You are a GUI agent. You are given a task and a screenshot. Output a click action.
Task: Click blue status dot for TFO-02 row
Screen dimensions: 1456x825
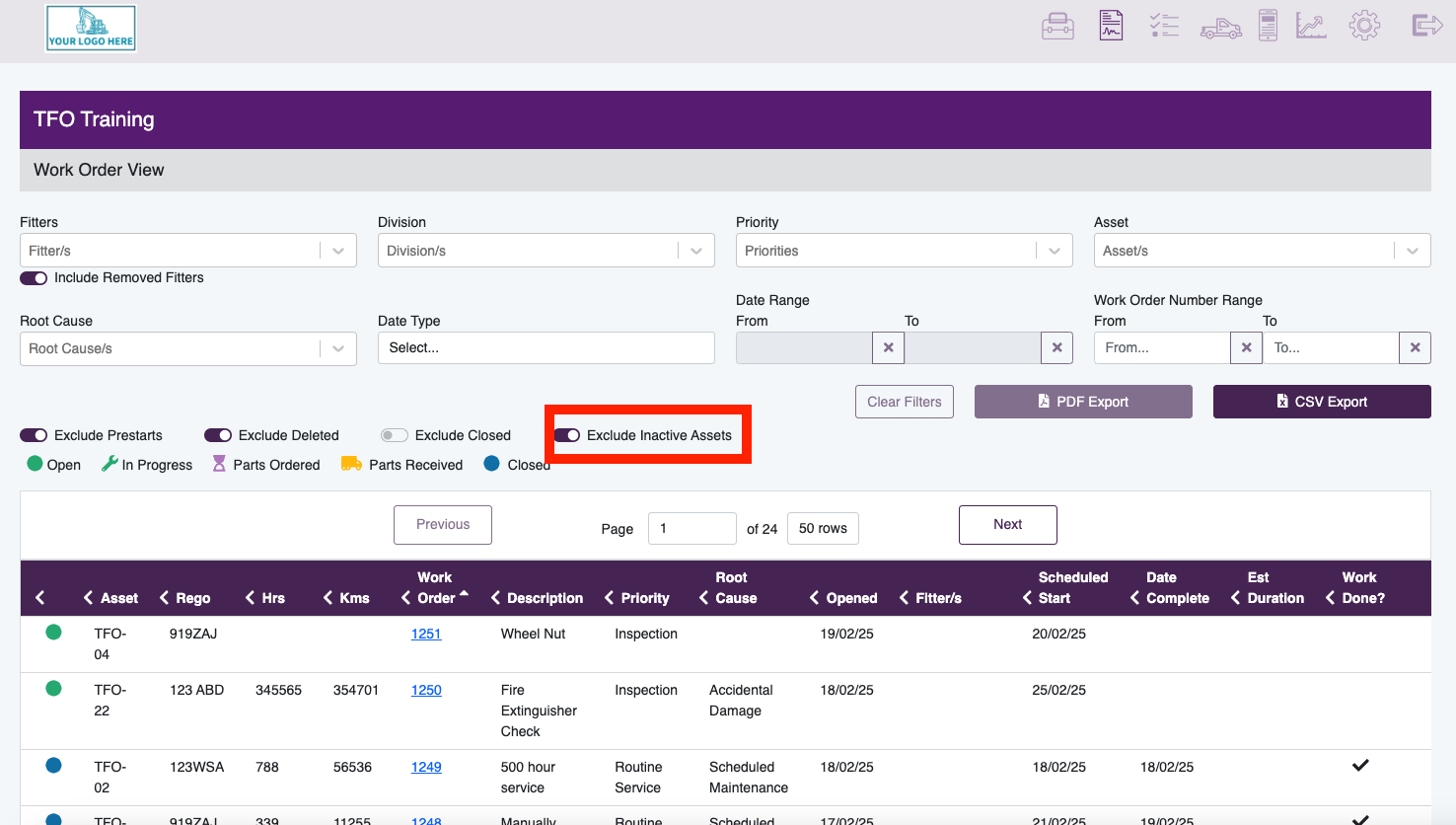tap(54, 765)
